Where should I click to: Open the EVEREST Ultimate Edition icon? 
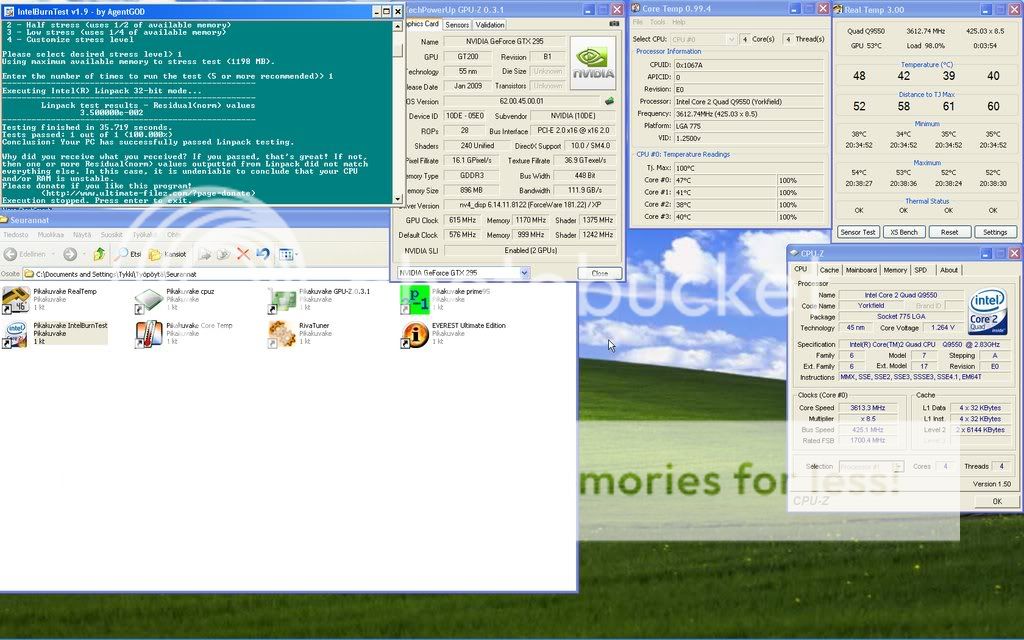coord(415,334)
